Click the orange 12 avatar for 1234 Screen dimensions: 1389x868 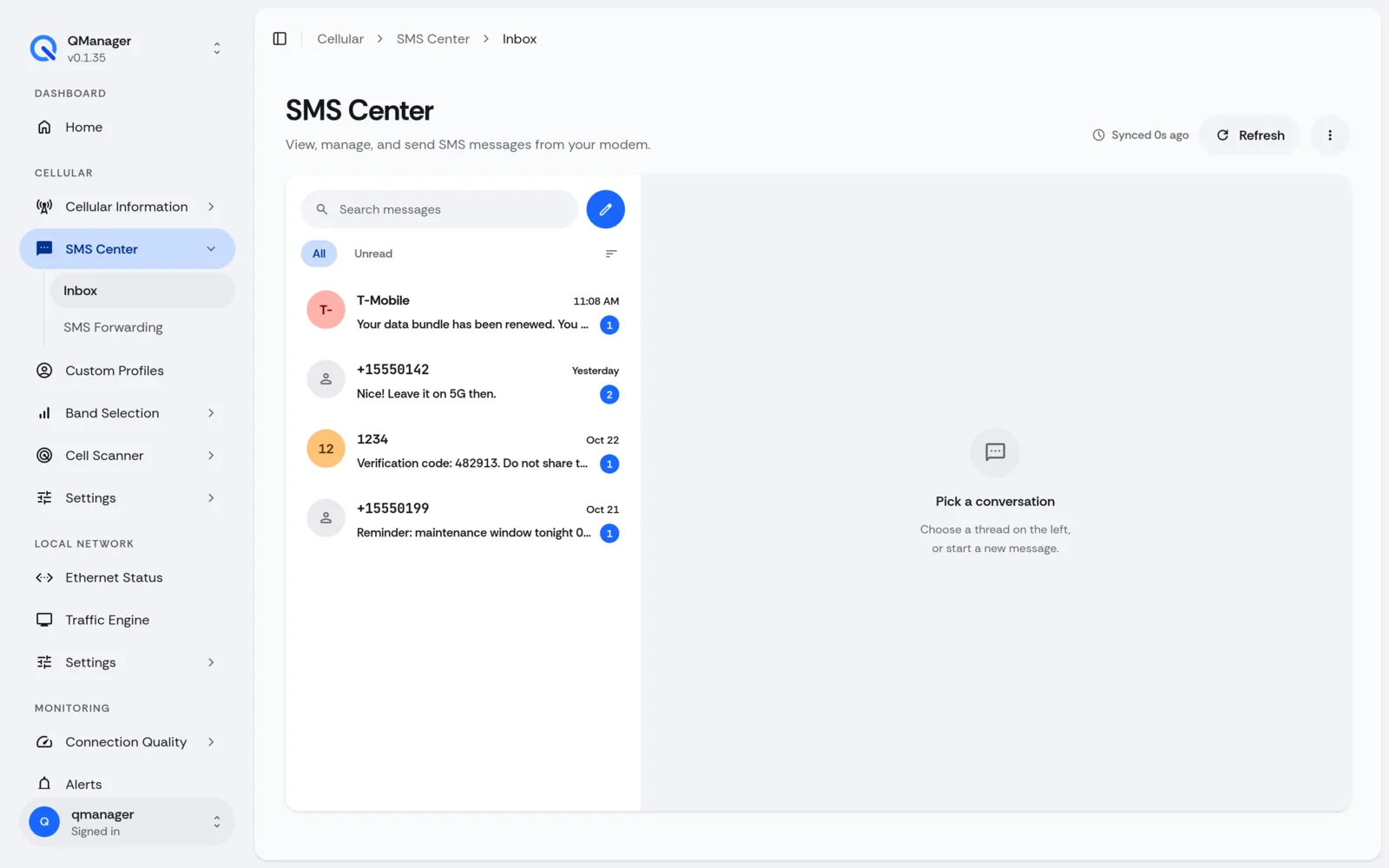coord(326,449)
